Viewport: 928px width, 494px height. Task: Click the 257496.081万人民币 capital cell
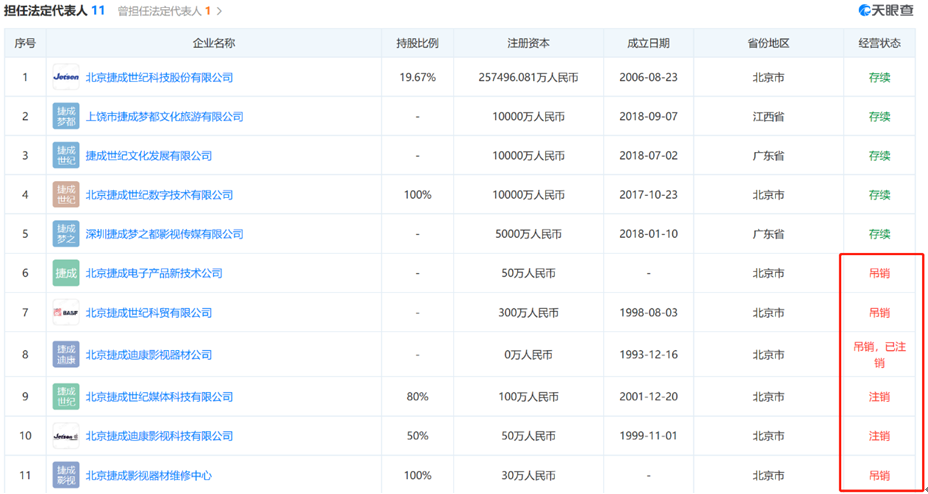coord(529,77)
